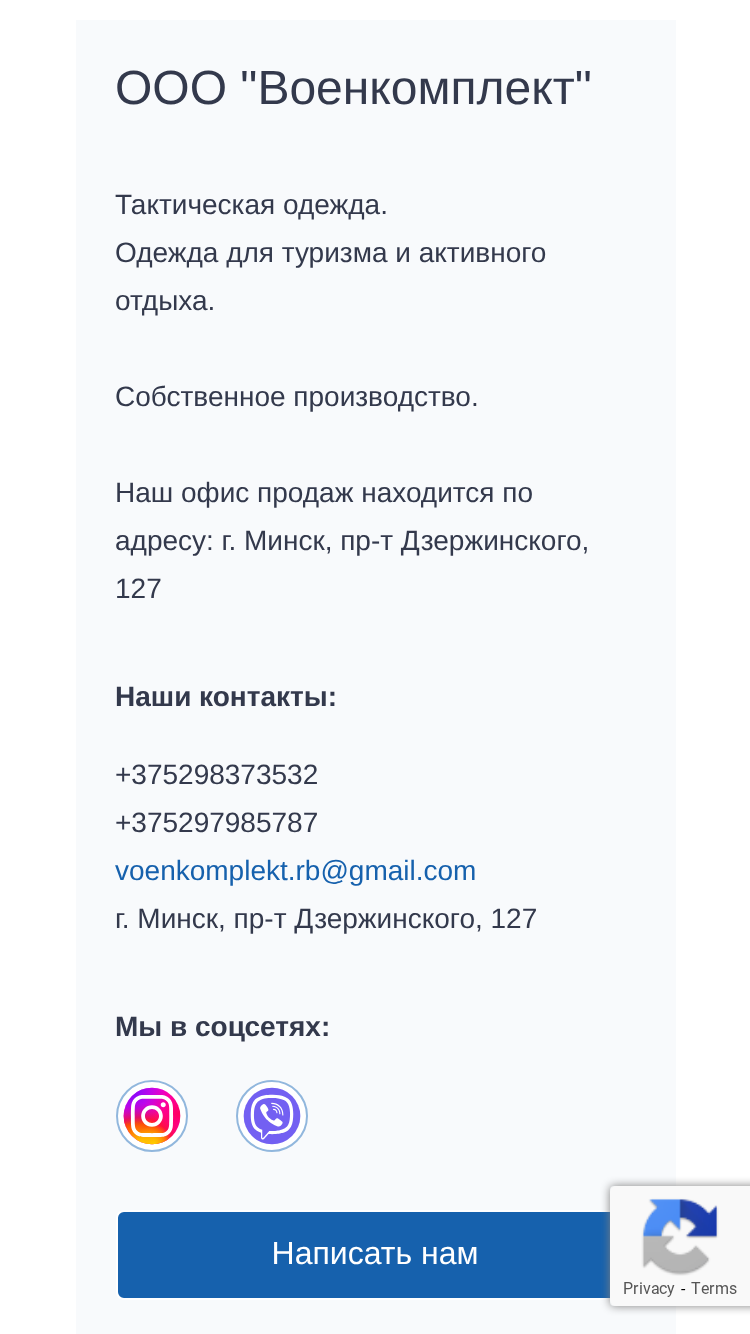Screen dimensions: 750x1334
Task: Click the "Наш офис продаж находится по" line
Action: click(x=324, y=493)
